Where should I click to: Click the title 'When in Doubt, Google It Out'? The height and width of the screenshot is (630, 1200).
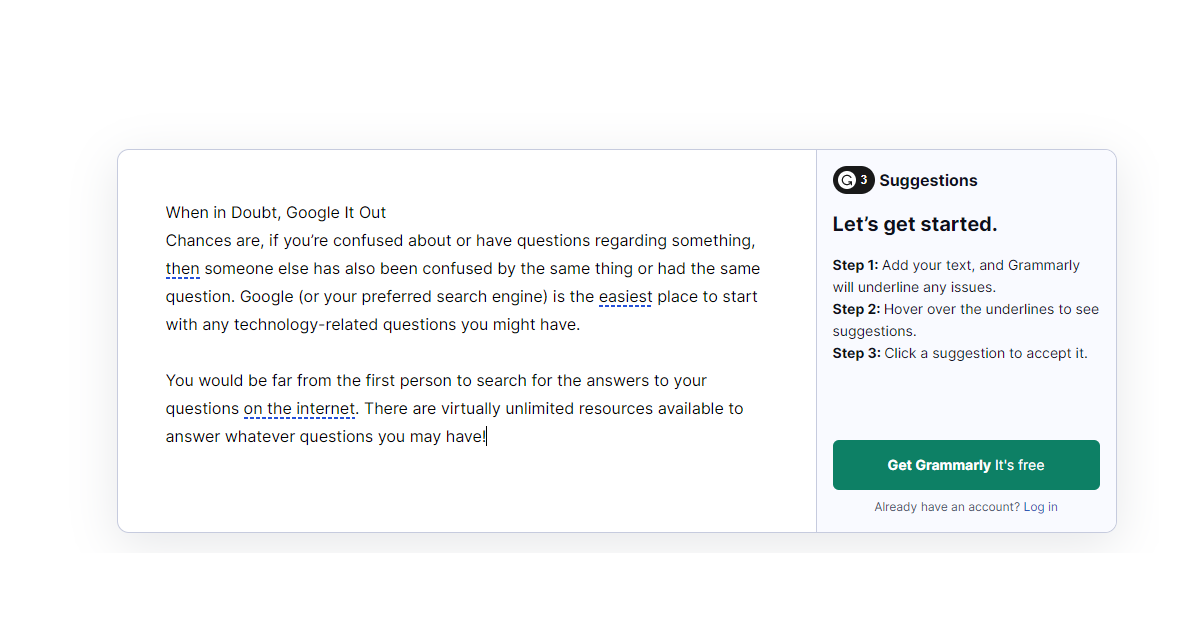coord(276,212)
